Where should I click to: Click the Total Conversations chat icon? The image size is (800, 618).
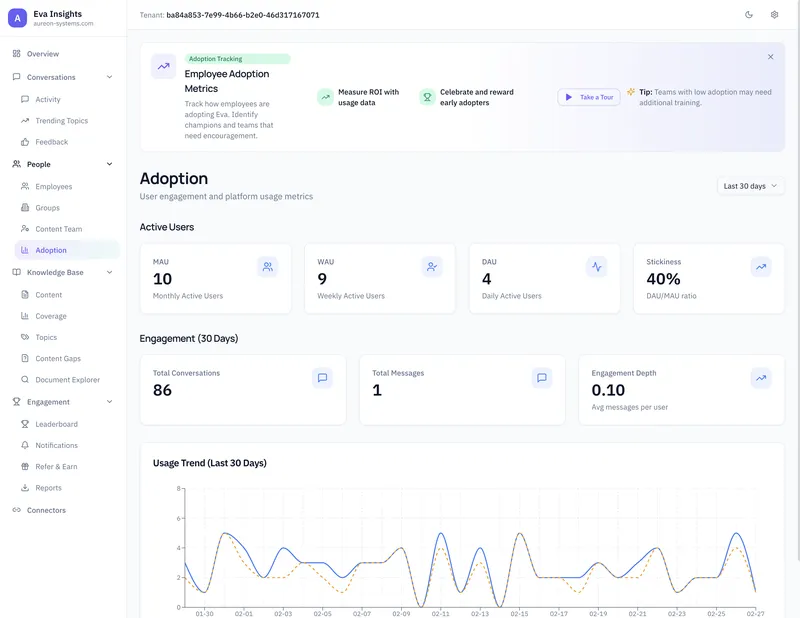[322, 378]
